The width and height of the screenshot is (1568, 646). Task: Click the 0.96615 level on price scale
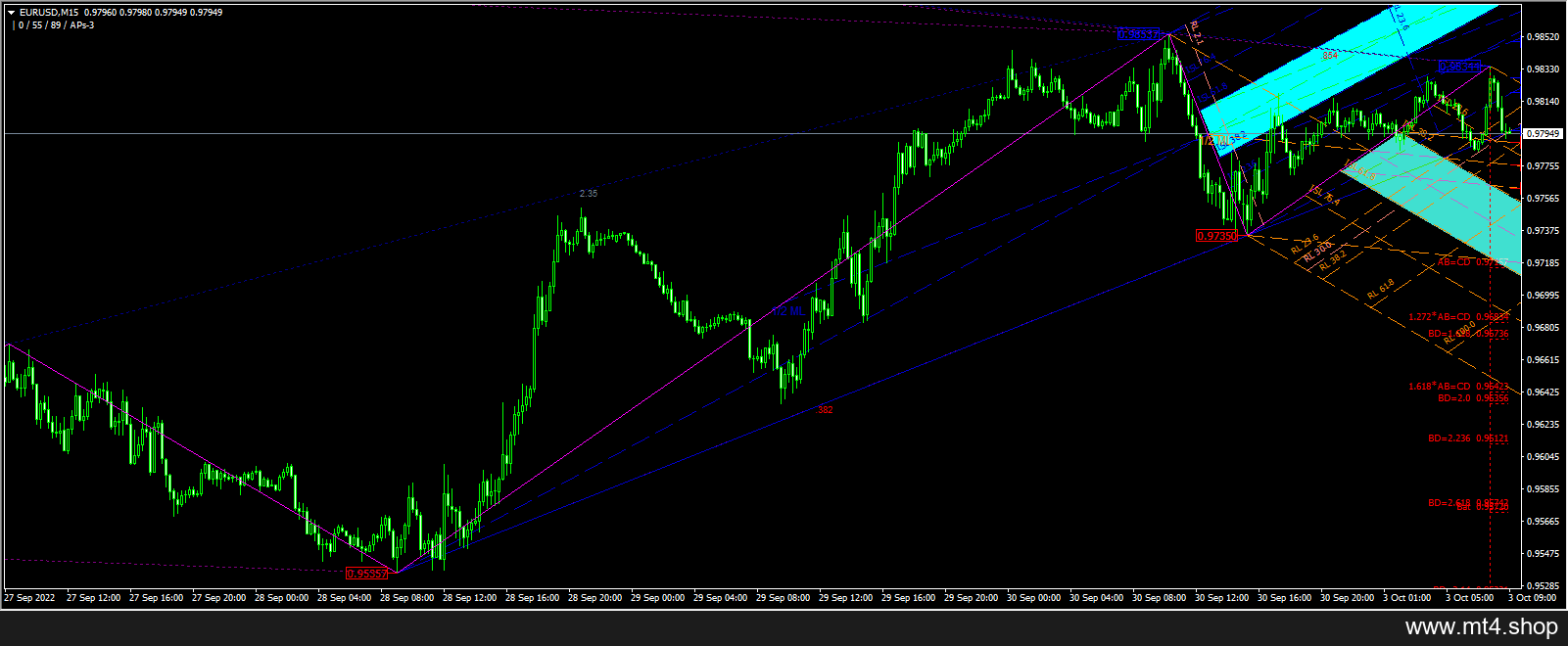coord(1543,360)
